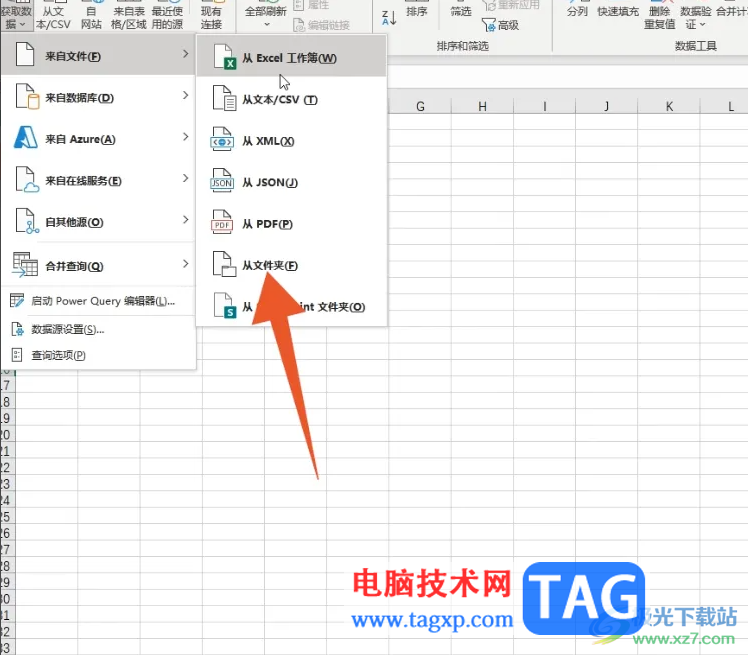Click the merge queries table icon
This screenshot has height=655, width=748.
pyautogui.click(x=25, y=265)
